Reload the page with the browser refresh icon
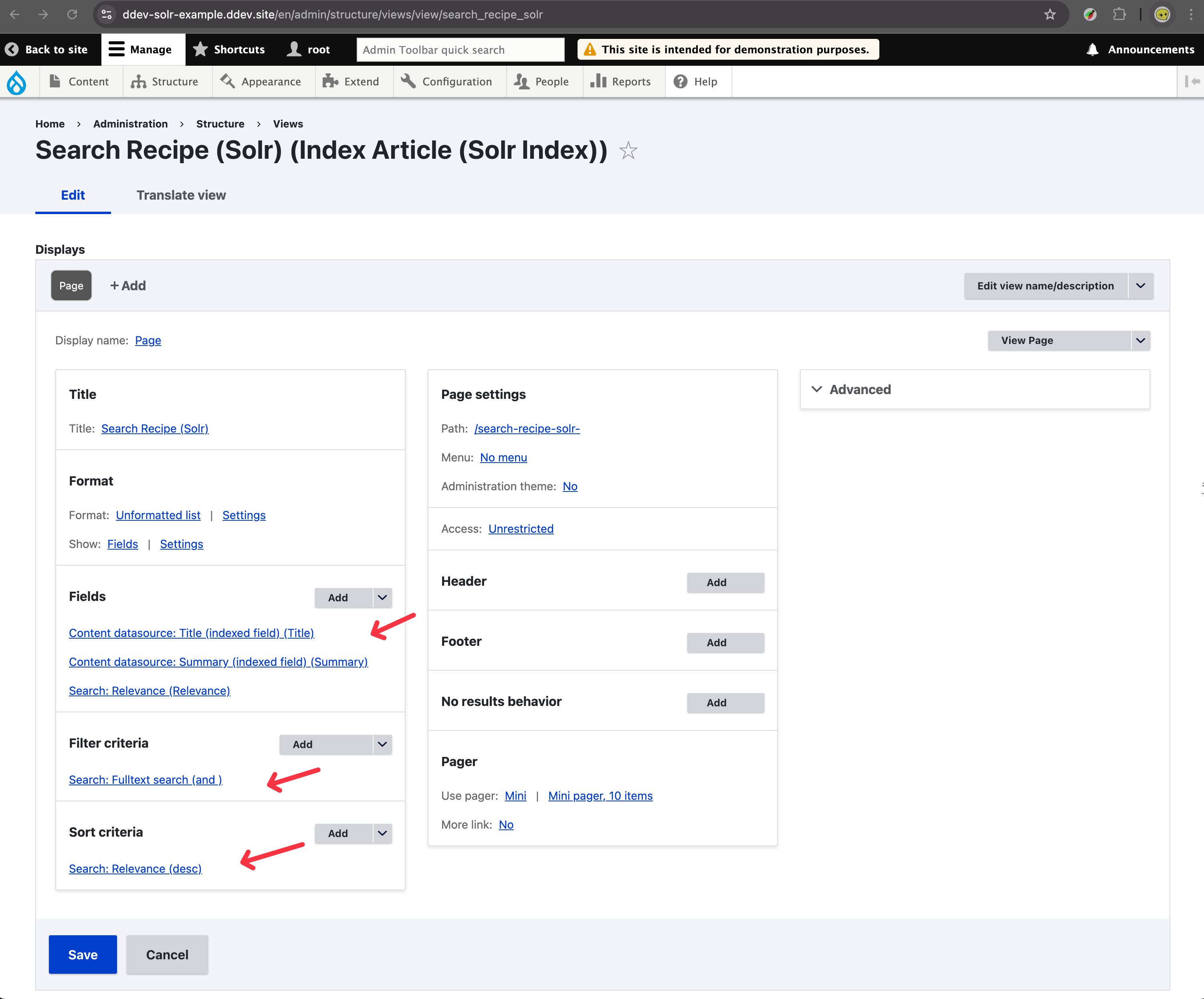1204x999 pixels. (72, 14)
